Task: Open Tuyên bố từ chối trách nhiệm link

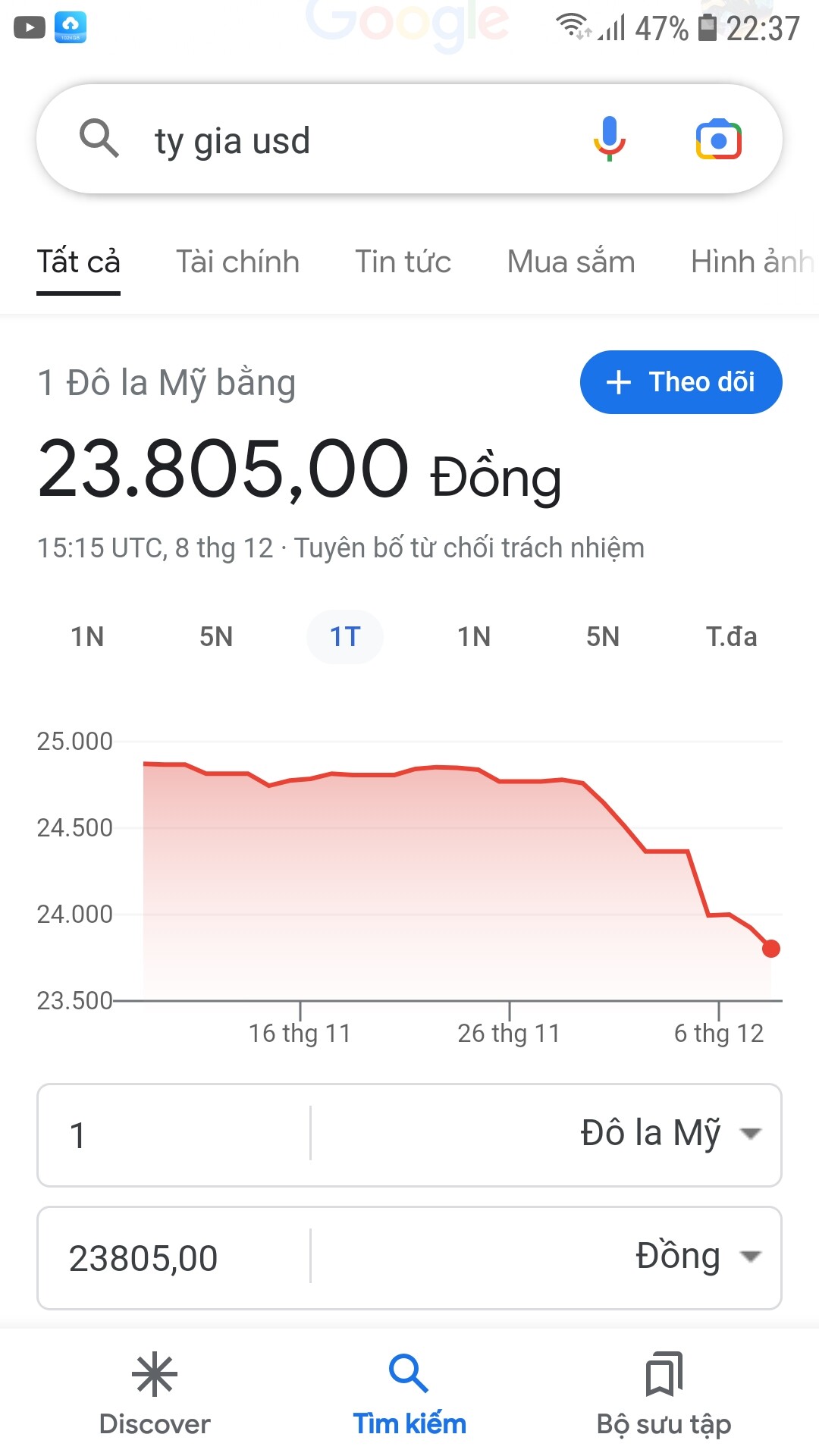Action: click(x=469, y=548)
